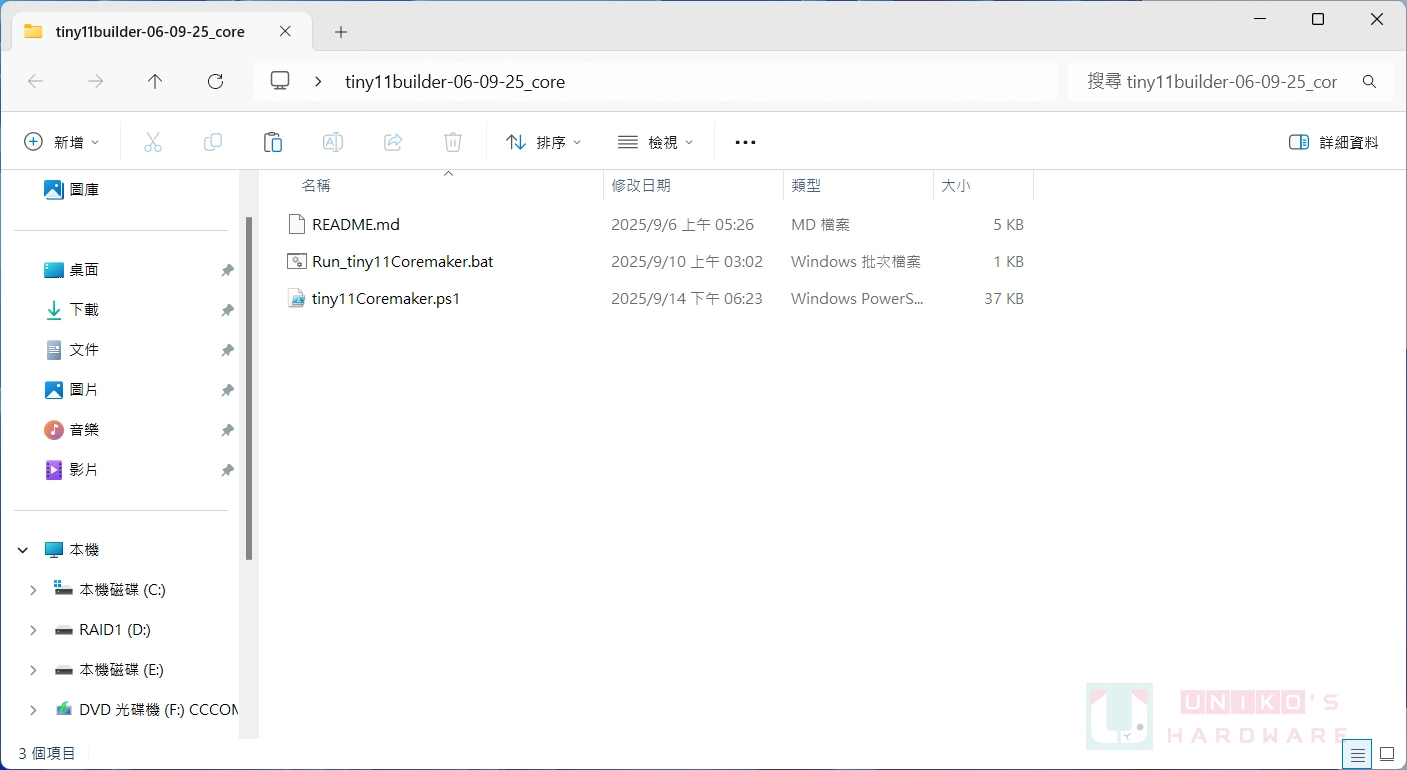Open 影片 videos in the sidebar

pos(84,470)
